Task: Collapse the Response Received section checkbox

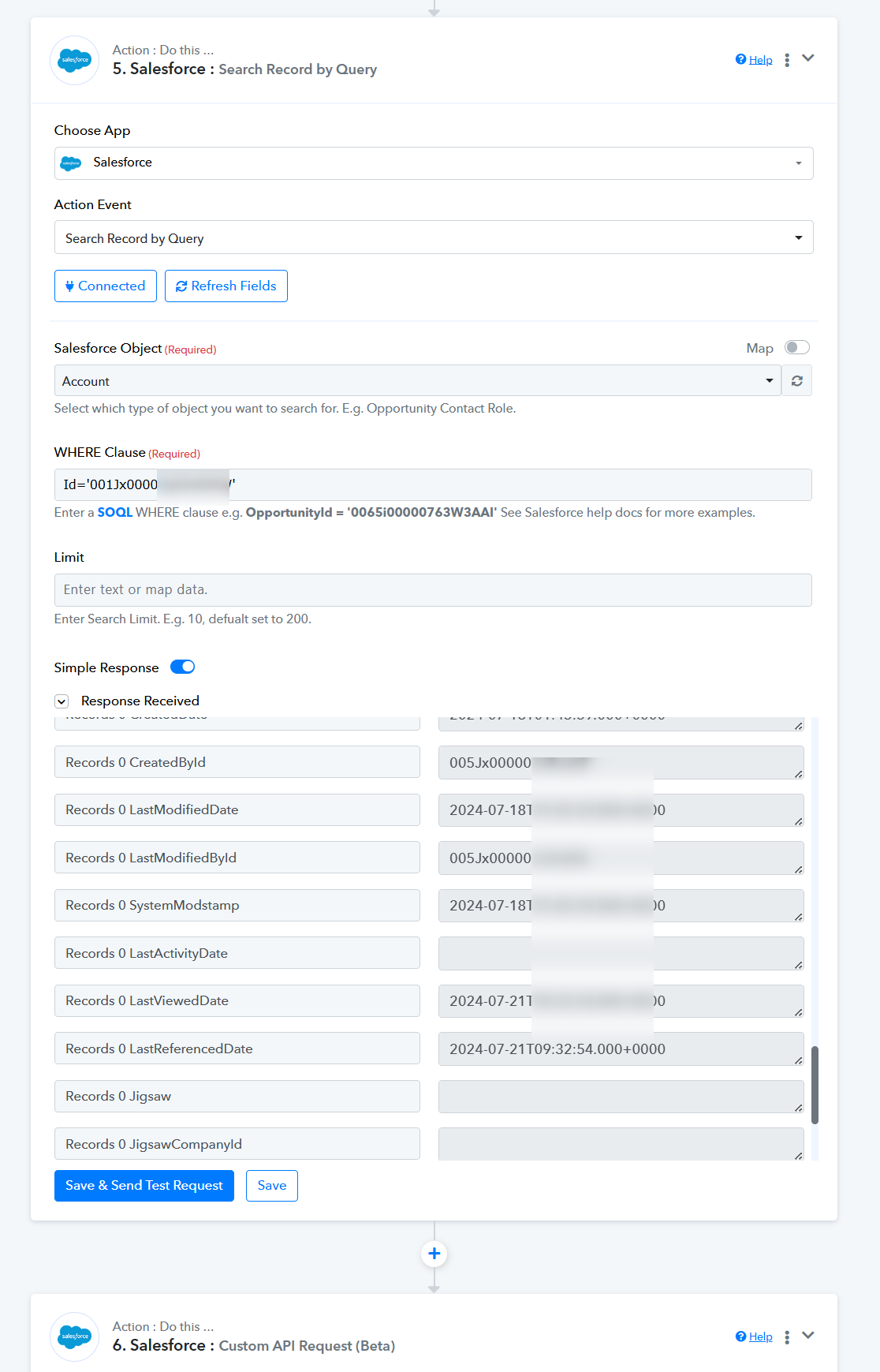Action: tap(62, 701)
